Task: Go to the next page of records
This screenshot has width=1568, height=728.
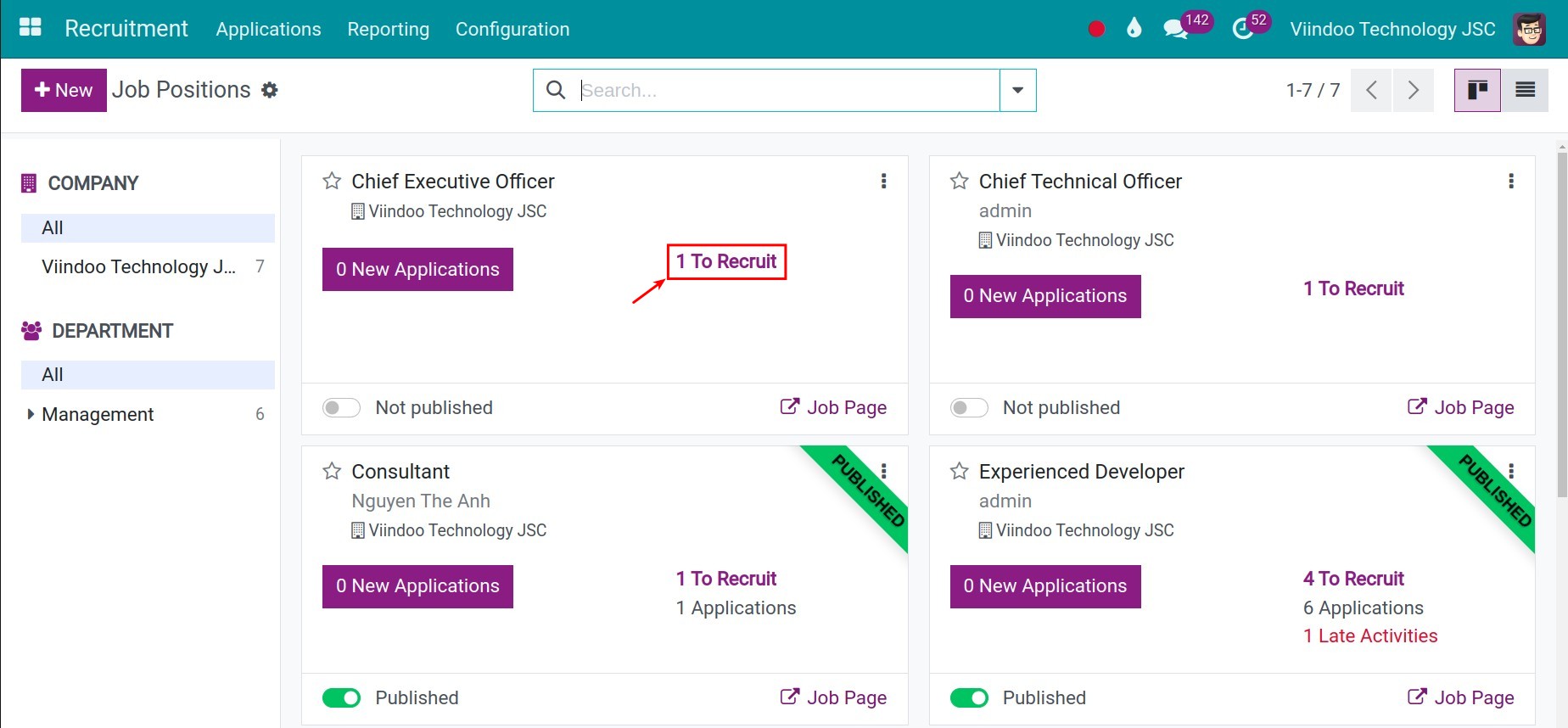Action: (x=1414, y=90)
